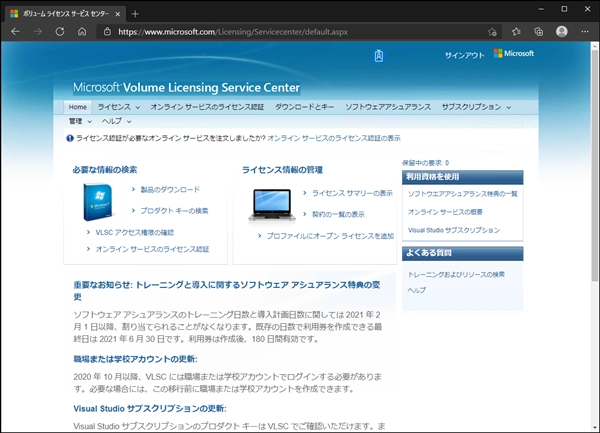
Task: Add page to favorites star-plus icon
Action: point(492,32)
